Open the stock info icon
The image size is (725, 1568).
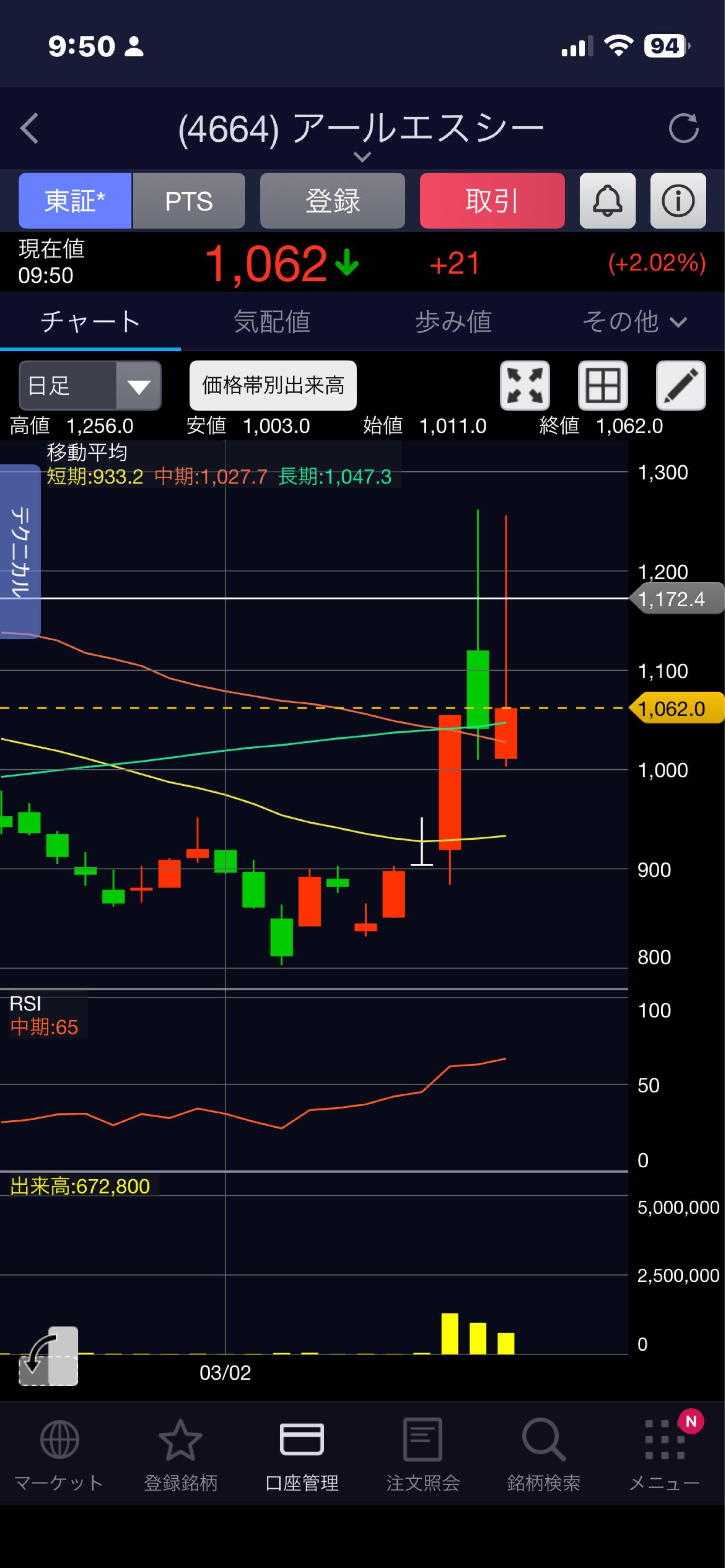click(678, 201)
